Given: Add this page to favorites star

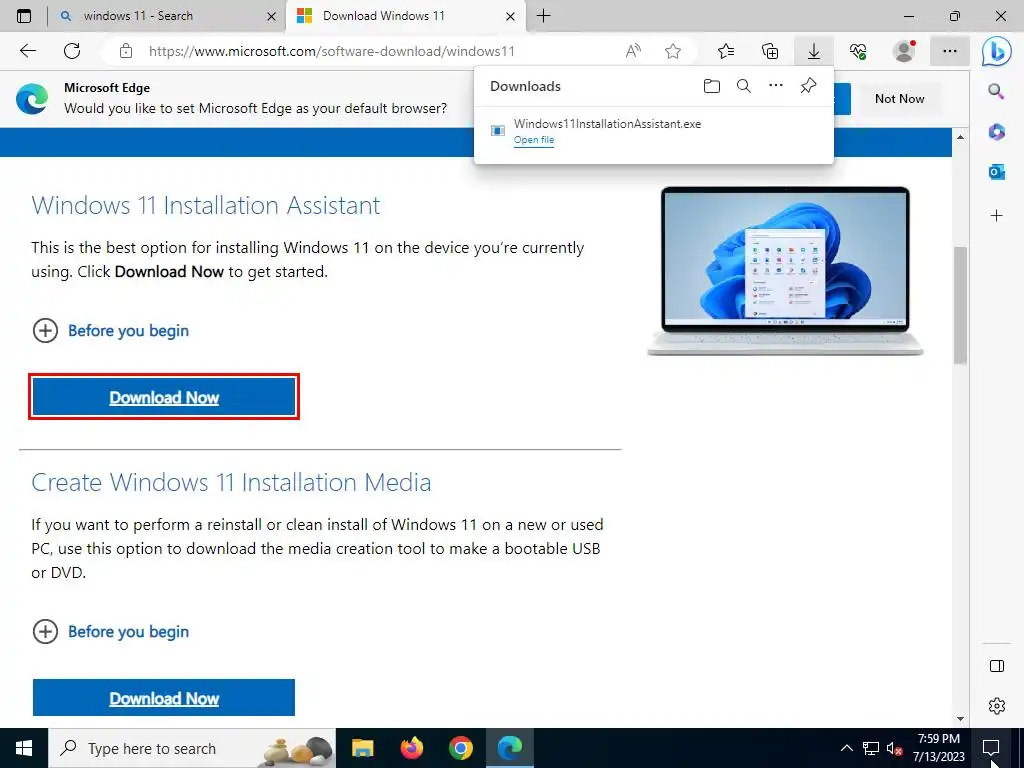Looking at the screenshot, I should [x=673, y=51].
